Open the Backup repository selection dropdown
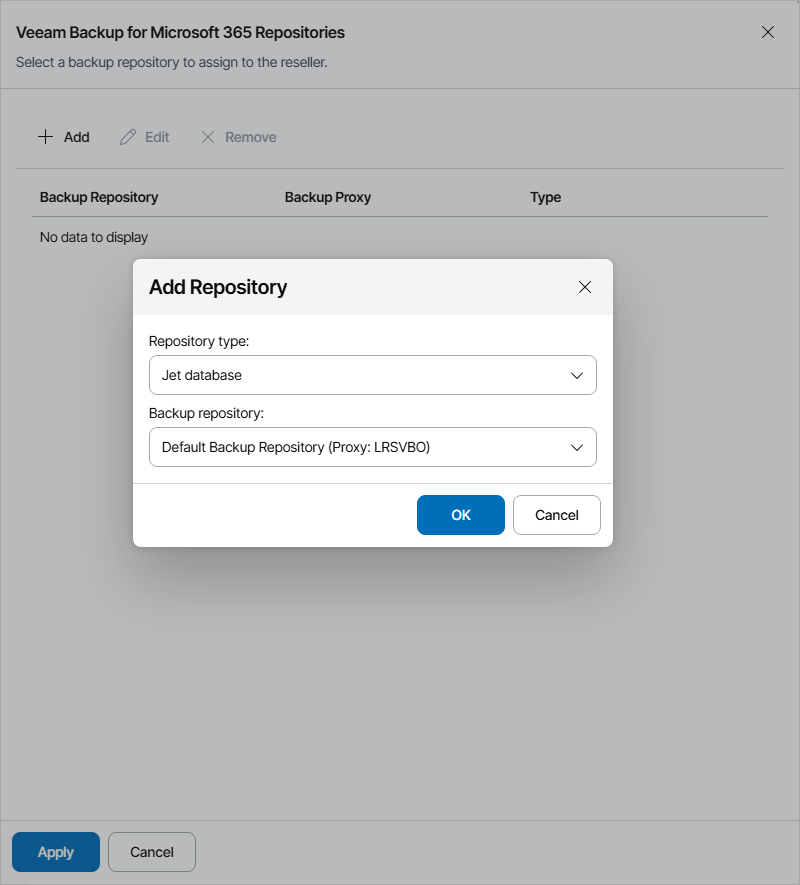 [372, 447]
